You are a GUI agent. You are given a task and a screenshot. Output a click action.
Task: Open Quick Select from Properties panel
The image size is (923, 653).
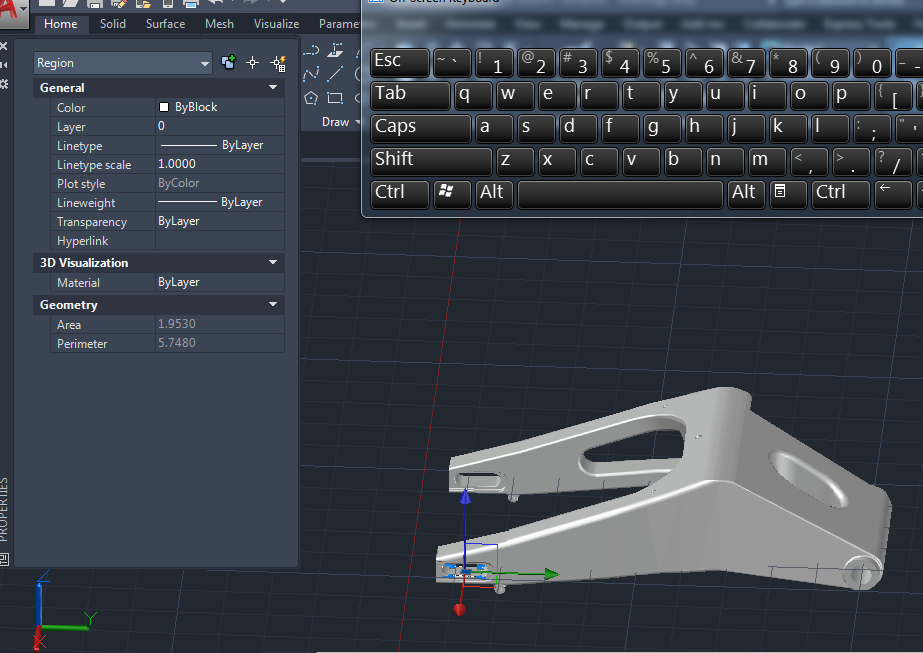click(x=278, y=64)
